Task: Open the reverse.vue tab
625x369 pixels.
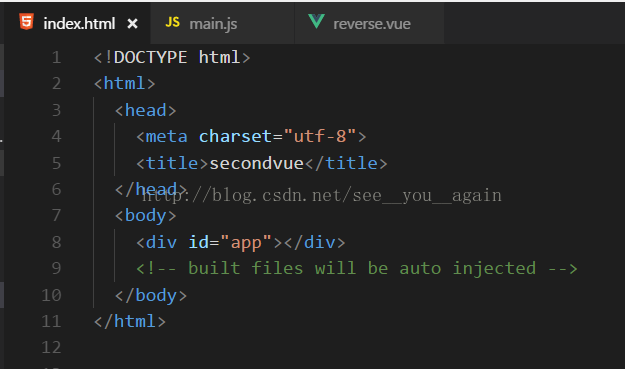Action: pos(369,24)
